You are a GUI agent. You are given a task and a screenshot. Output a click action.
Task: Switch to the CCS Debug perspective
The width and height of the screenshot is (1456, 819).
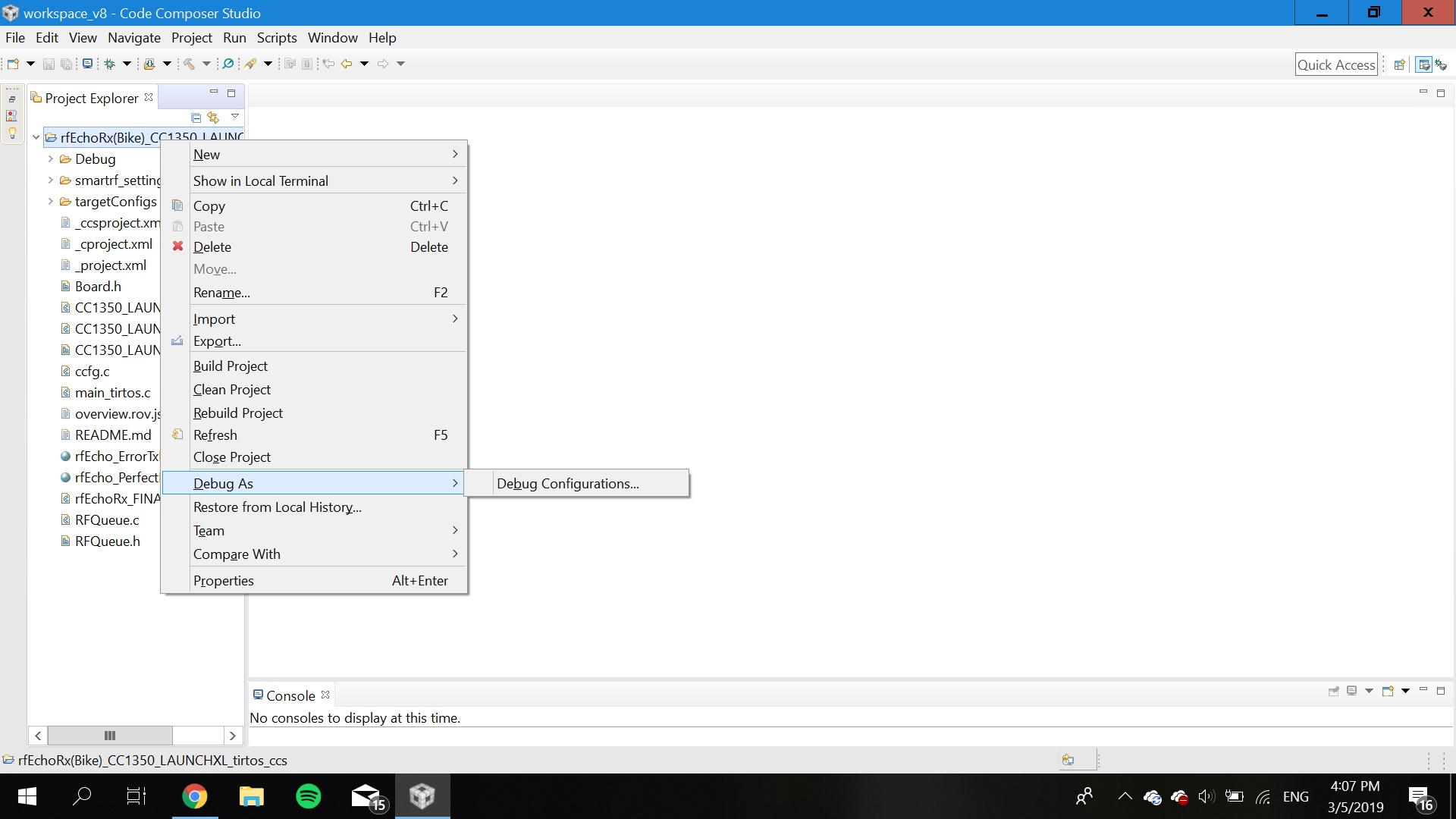[x=1441, y=65]
